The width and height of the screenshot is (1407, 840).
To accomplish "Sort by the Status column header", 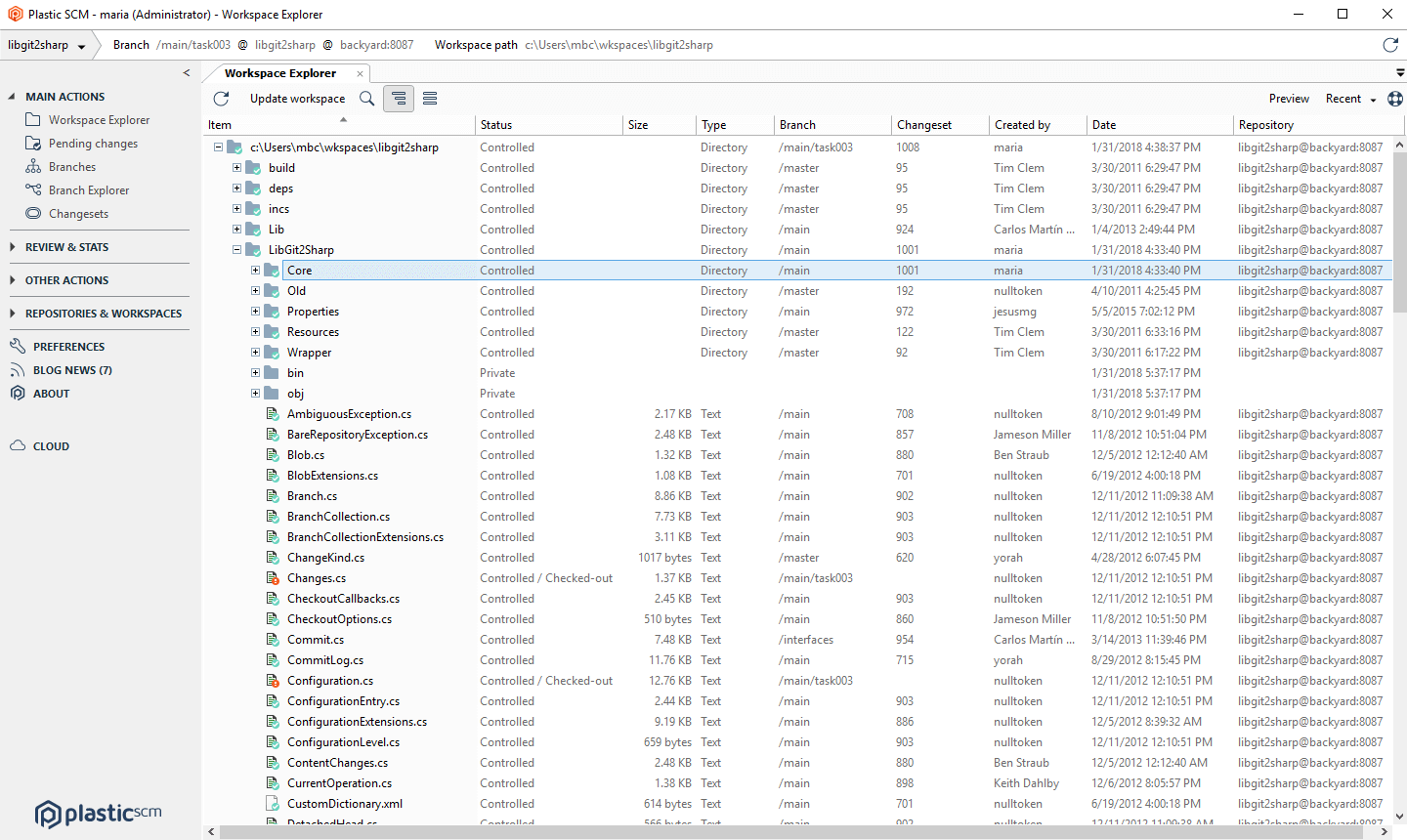I will [x=549, y=125].
